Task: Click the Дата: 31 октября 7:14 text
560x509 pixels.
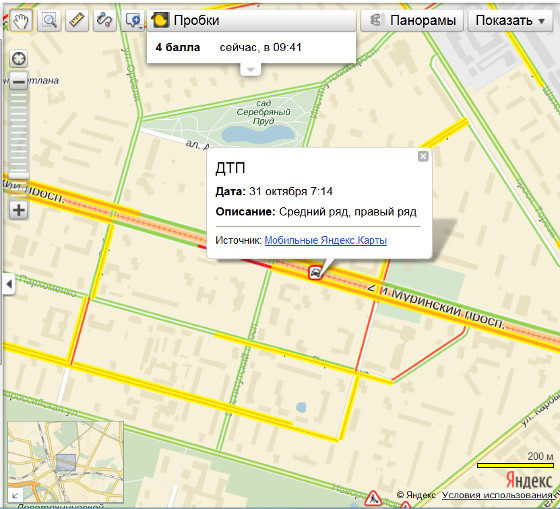Action: (x=274, y=191)
